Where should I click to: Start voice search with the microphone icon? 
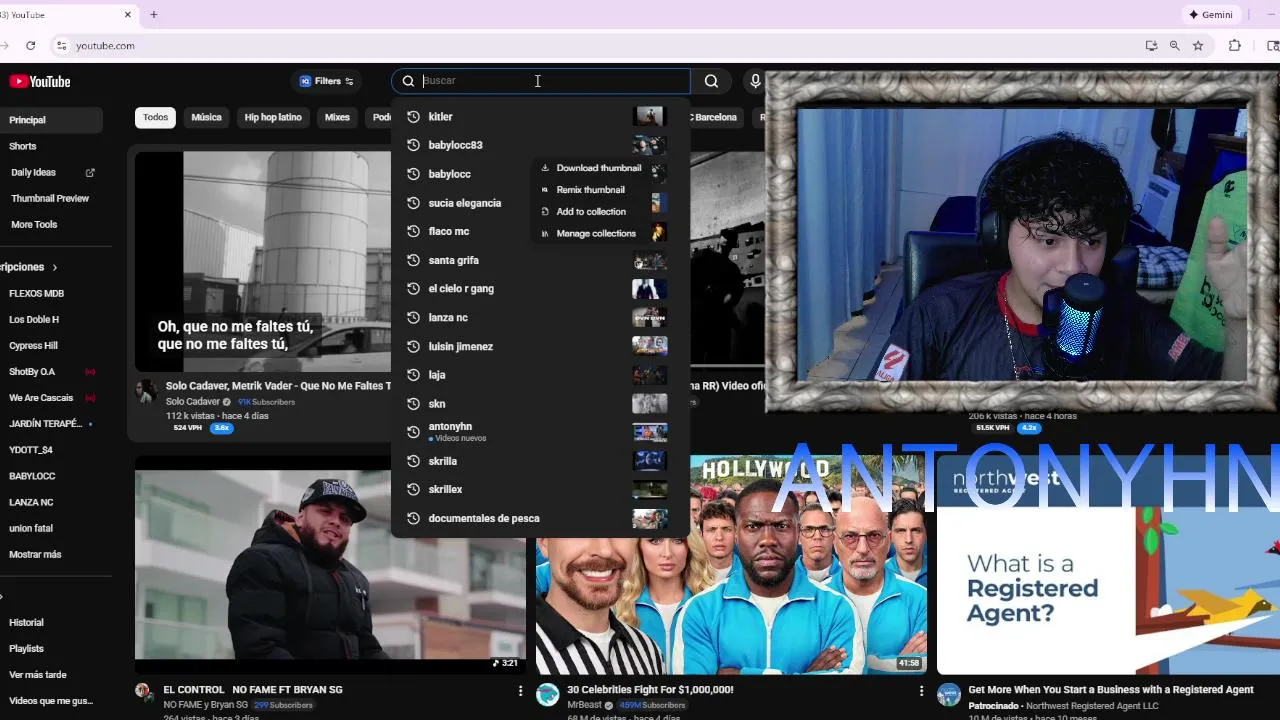pyautogui.click(x=755, y=81)
